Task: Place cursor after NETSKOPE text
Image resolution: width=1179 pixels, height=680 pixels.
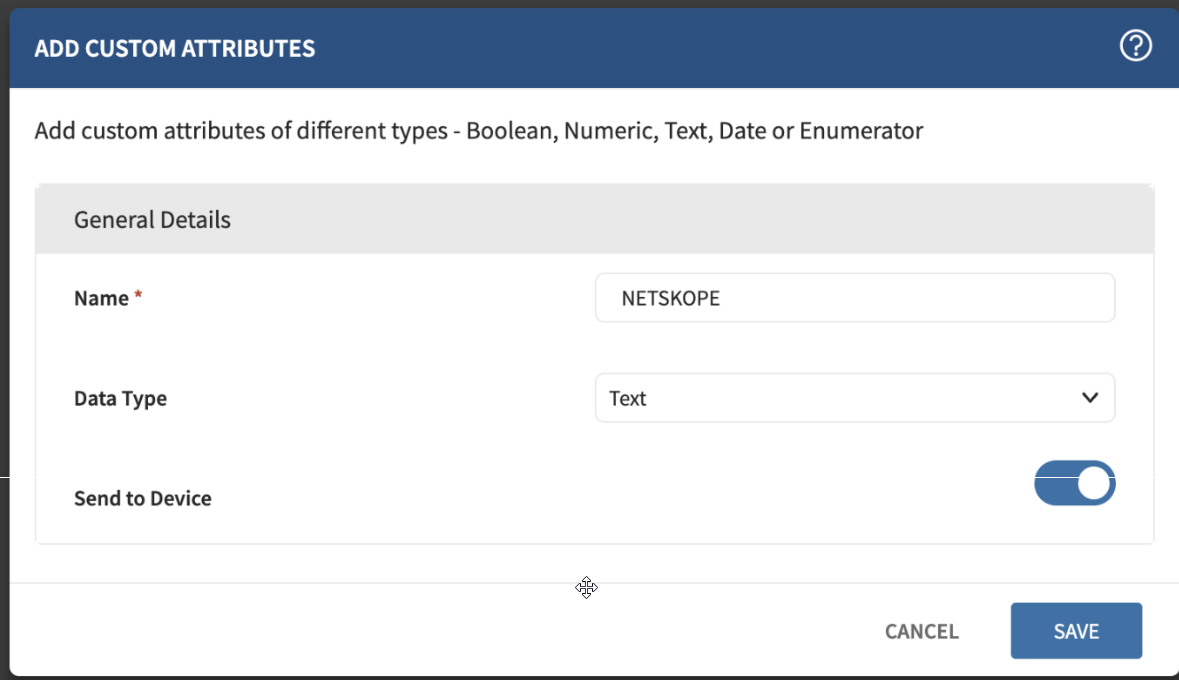Action: [x=721, y=298]
